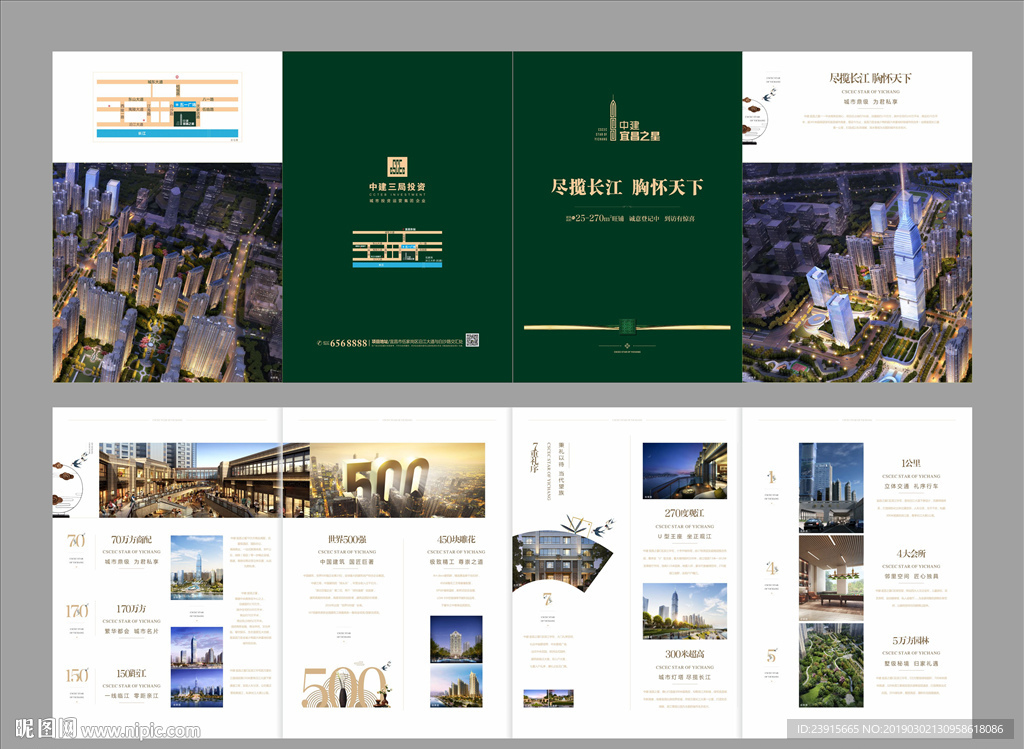The image size is (1024, 749).
Task: Open the night aerial photo of residential towers
Action: point(167,272)
